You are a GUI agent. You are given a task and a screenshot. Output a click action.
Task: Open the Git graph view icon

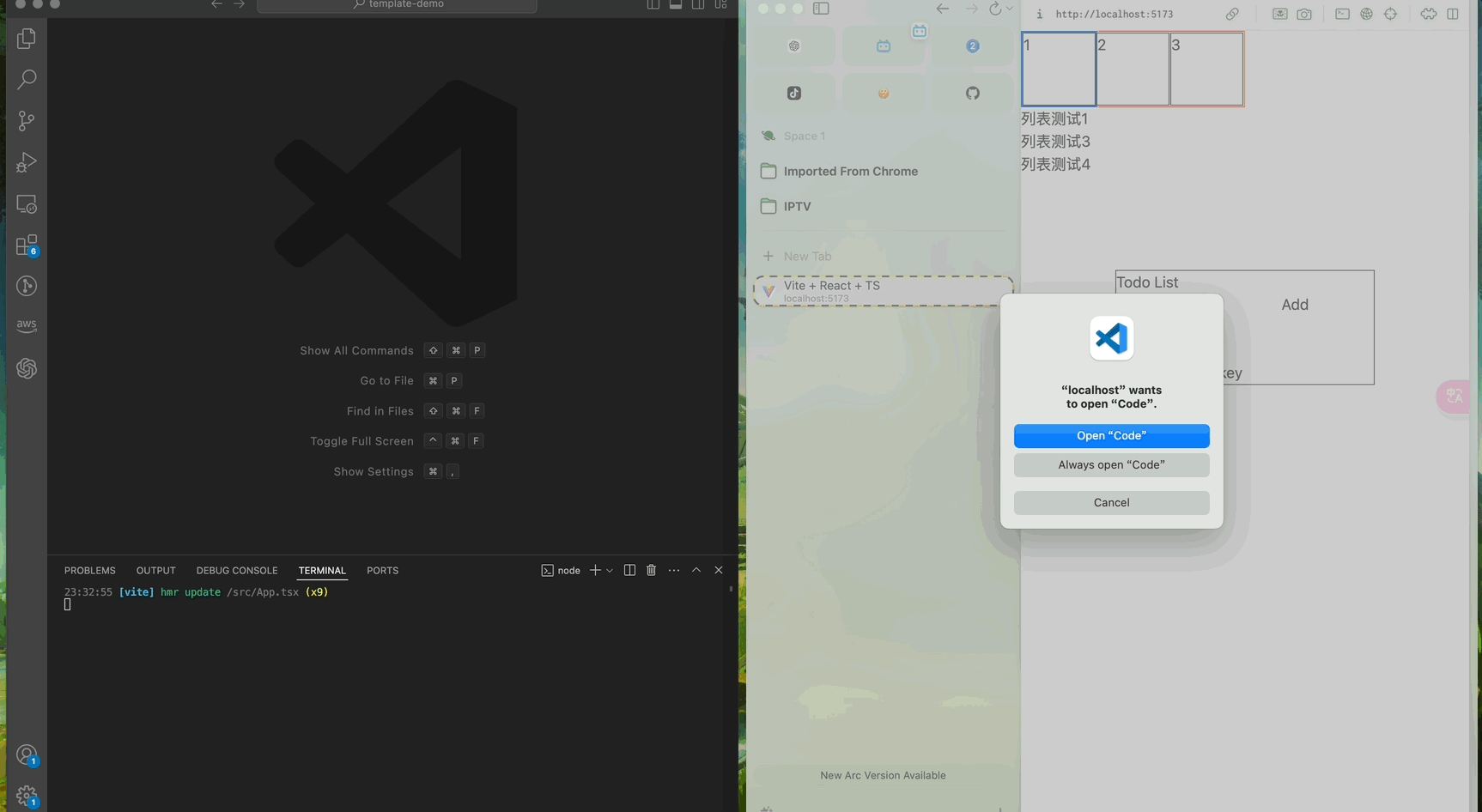27,286
